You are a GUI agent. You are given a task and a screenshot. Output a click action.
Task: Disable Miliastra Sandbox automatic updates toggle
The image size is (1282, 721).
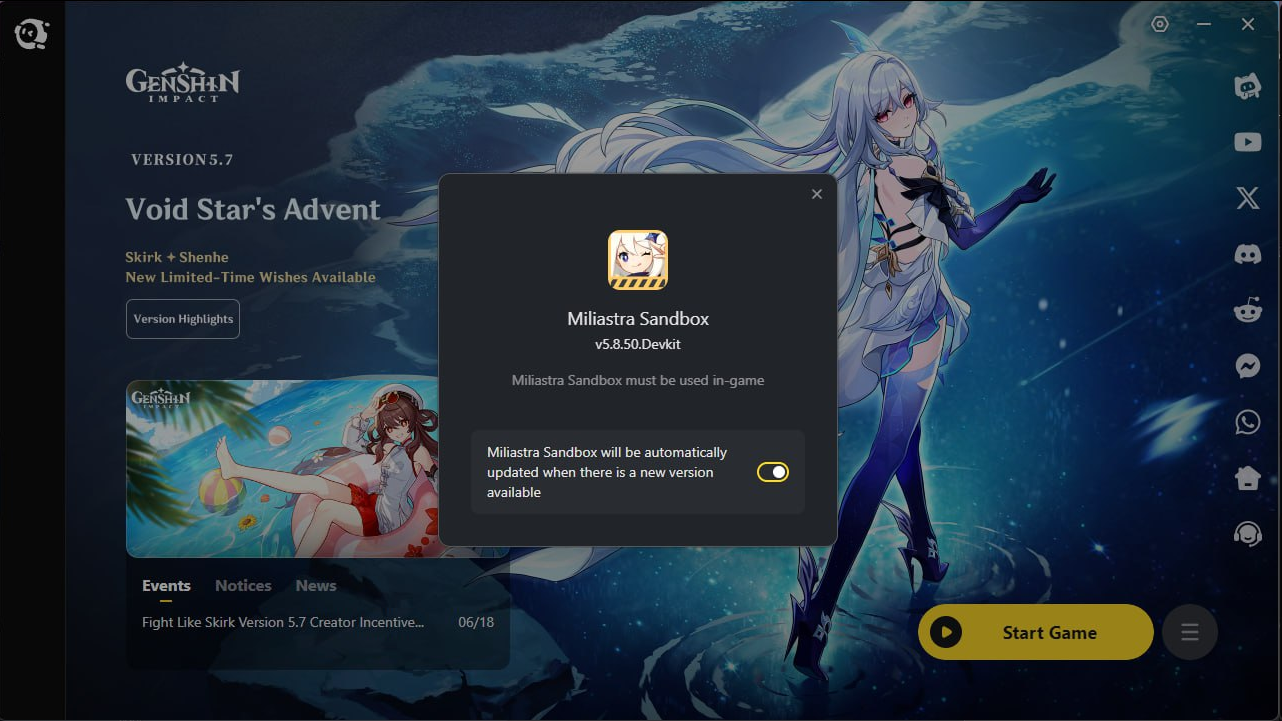pos(773,472)
